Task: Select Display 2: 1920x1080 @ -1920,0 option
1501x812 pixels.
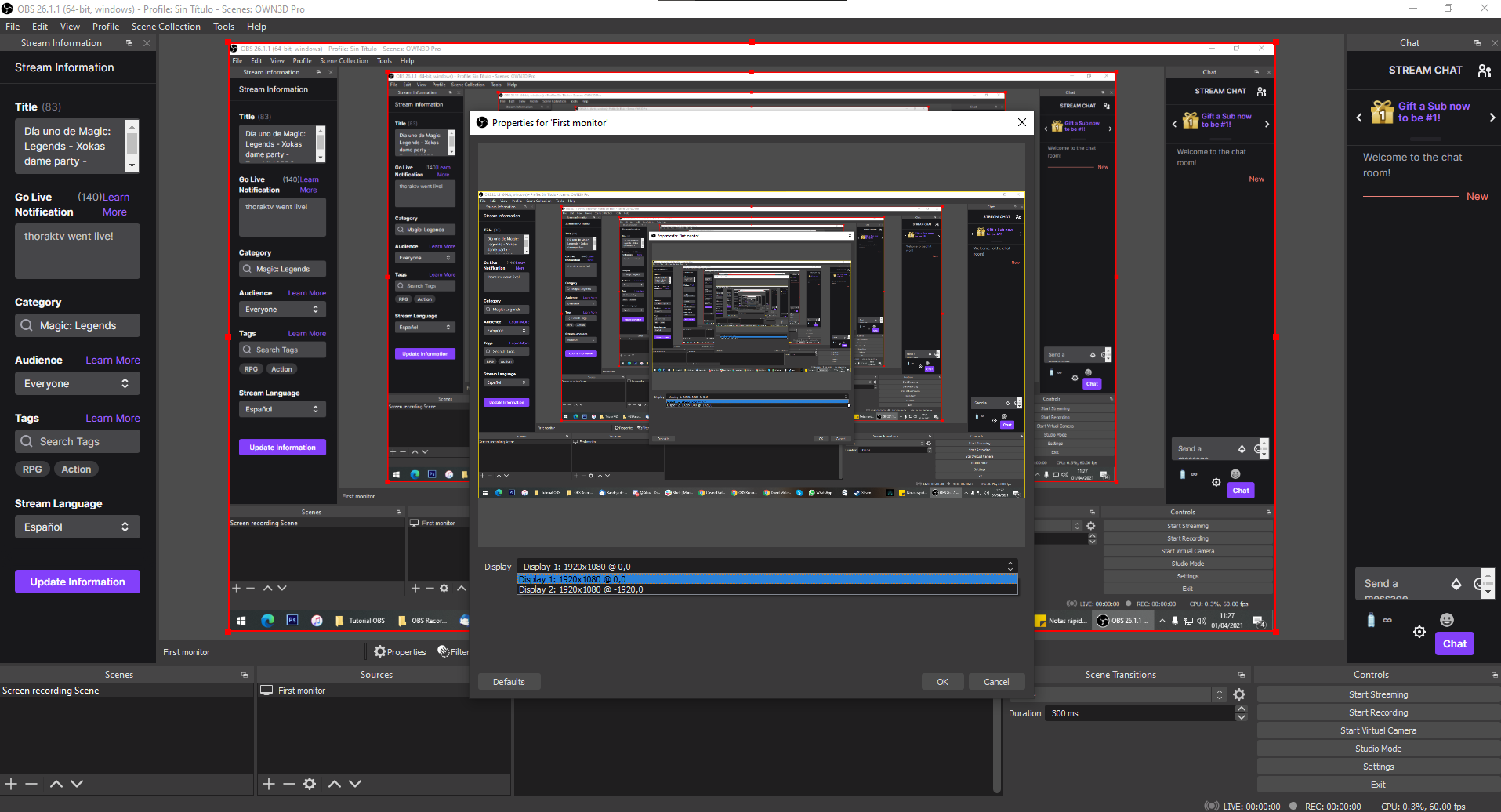Action: pyautogui.click(x=581, y=589)
